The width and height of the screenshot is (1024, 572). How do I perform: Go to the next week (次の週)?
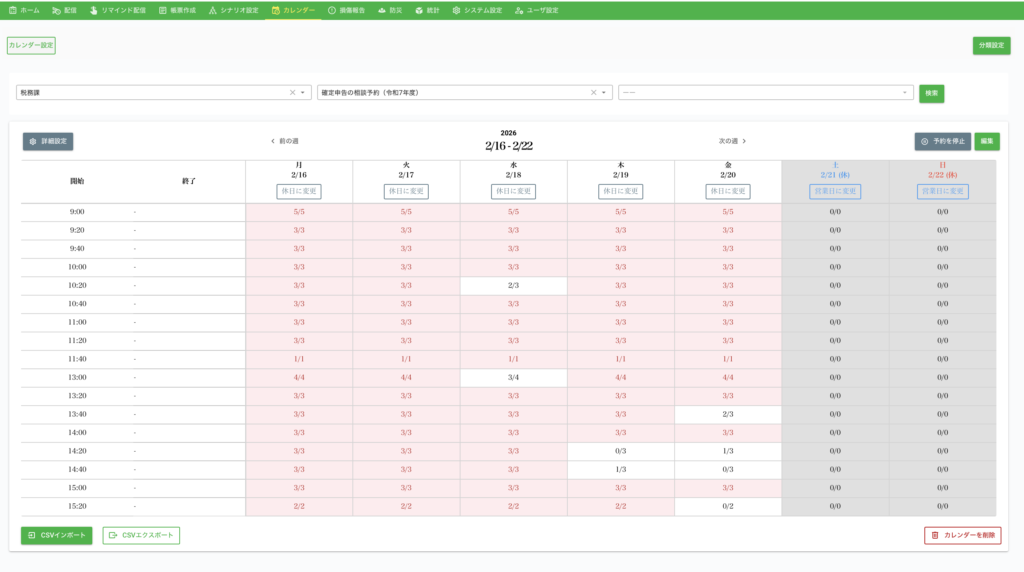point(732,141)
